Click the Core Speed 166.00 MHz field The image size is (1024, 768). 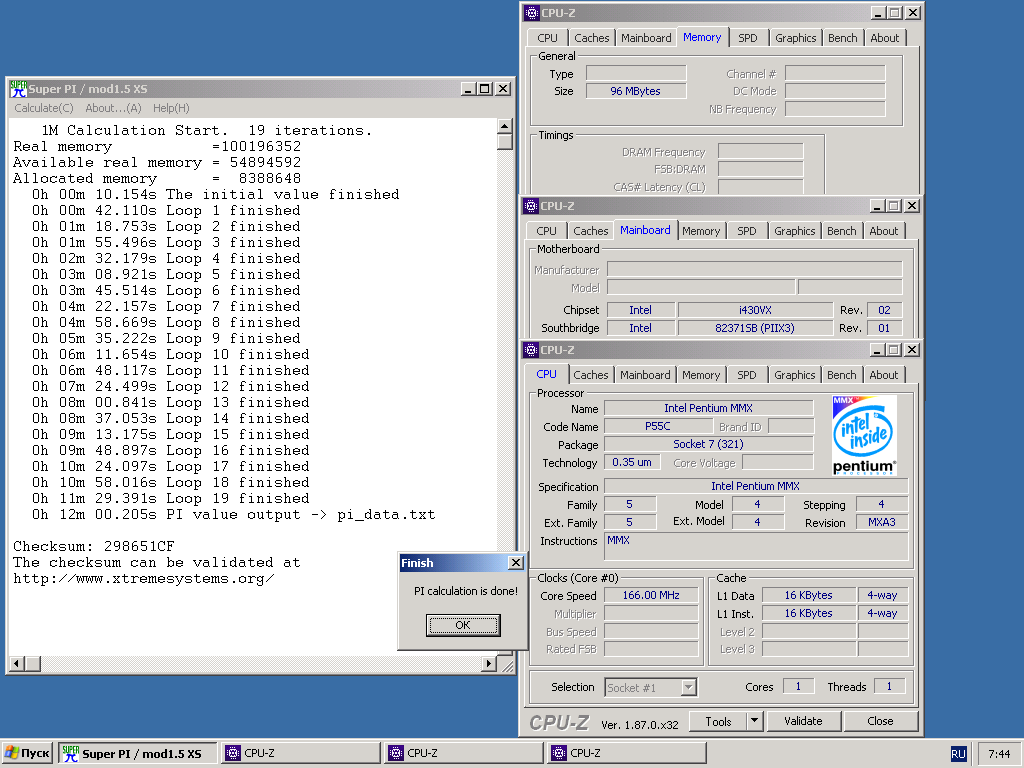click(x=651, y=595)
